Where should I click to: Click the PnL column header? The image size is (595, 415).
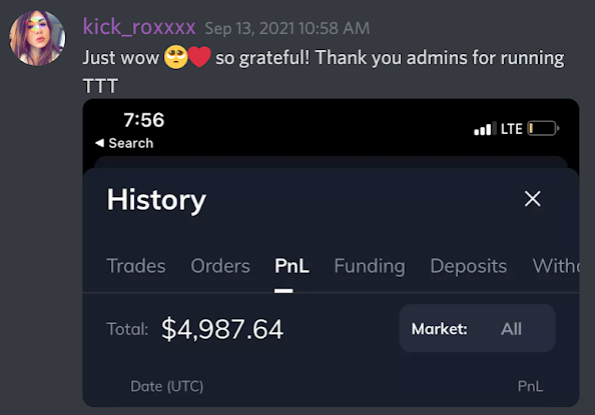(x=530, y=386)
